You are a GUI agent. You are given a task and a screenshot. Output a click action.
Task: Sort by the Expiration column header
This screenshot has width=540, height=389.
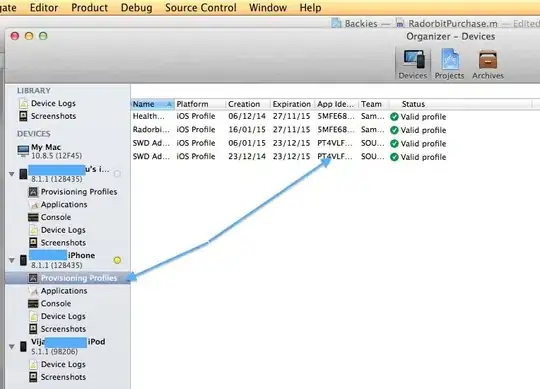point(292,104)
